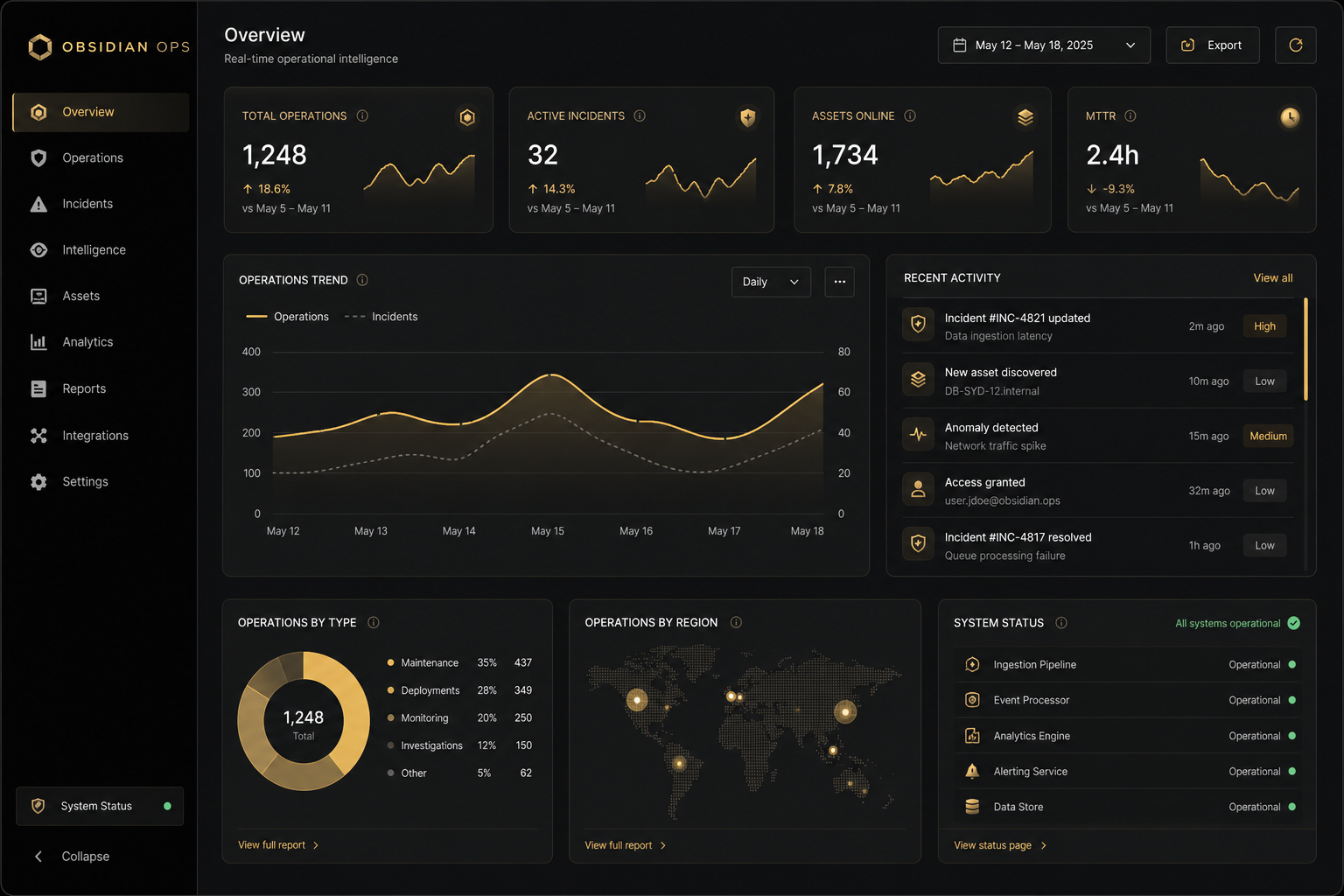Click the Analytics Engine icon
The image size is (1344, 896).
972,736
